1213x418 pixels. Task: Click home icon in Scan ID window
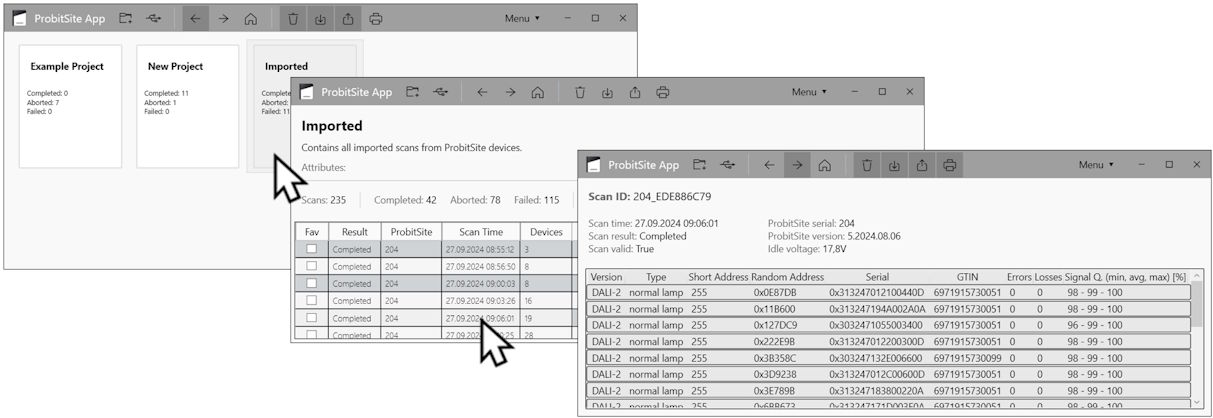[x=824, y=165]
